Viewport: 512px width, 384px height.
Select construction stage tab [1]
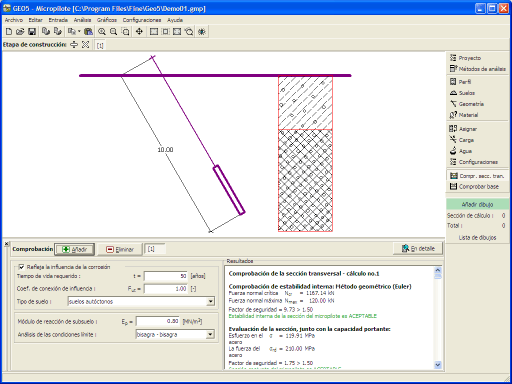click(100, 45)
